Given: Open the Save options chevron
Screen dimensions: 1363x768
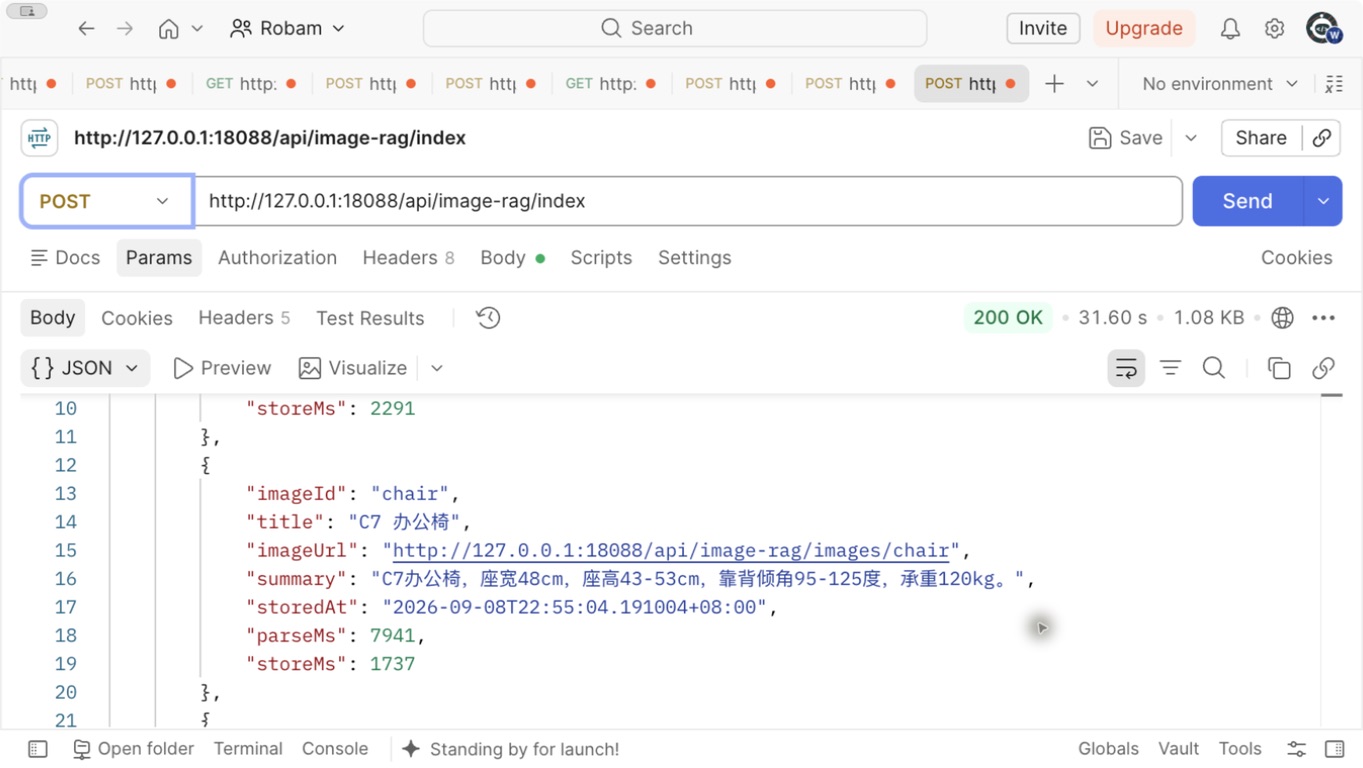Looking at the screenshot, I should coord(1191,138).
